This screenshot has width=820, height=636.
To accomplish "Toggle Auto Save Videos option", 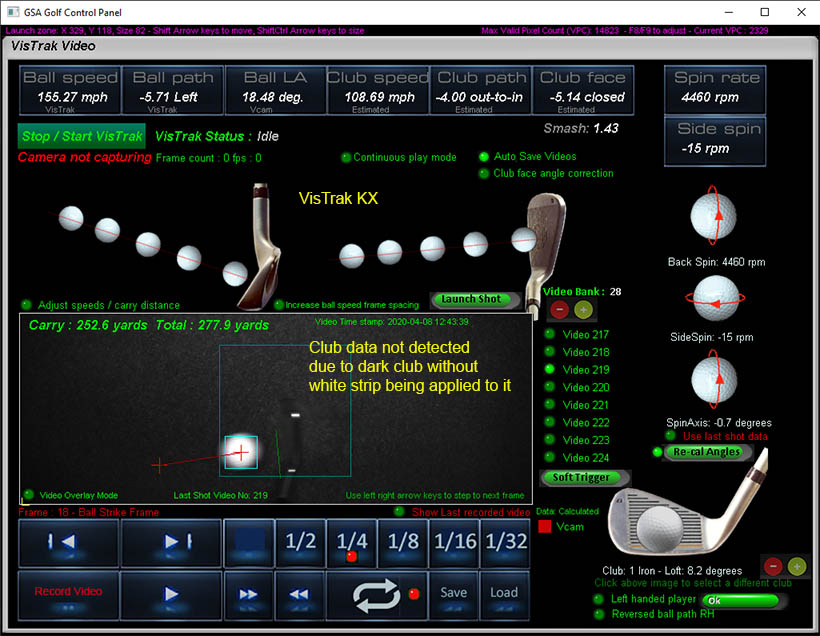I will [484, 156].
